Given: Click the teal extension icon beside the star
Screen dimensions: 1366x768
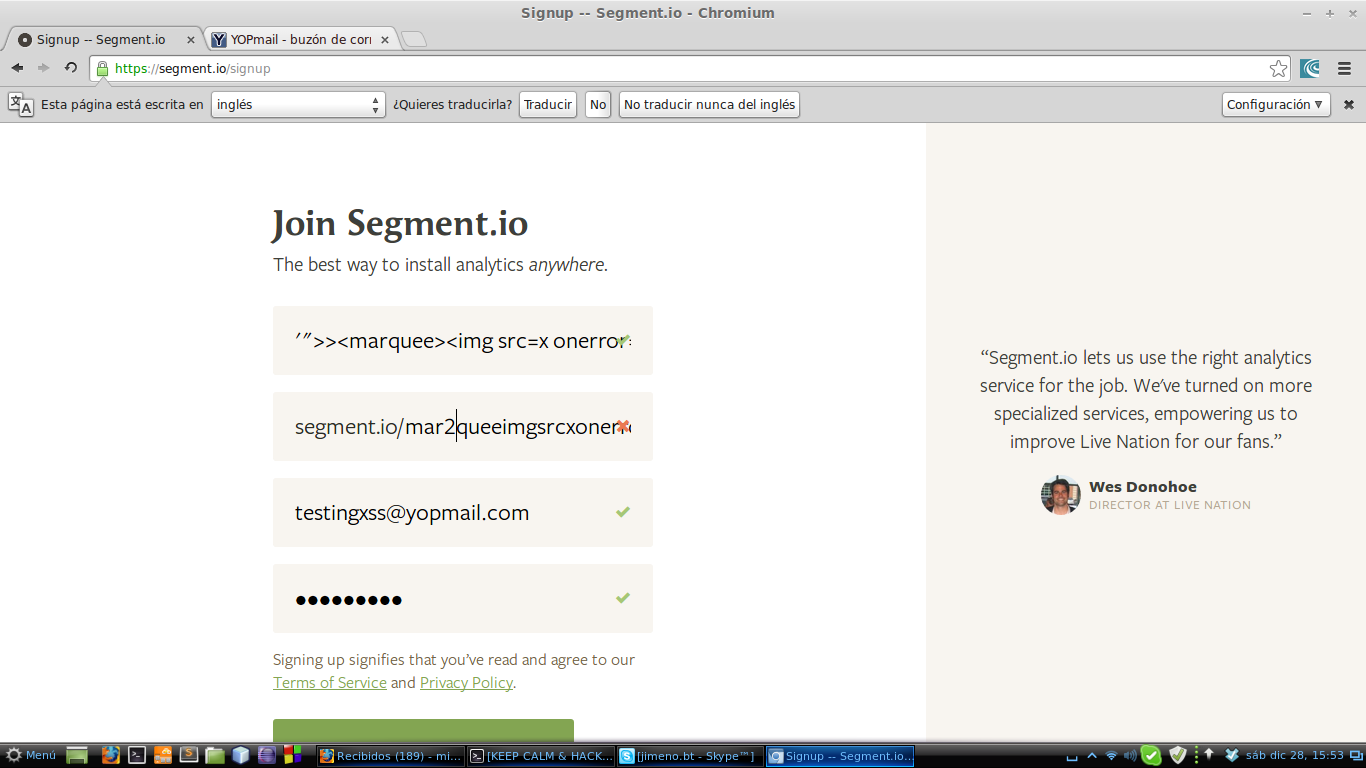Looking at the screenshot, I should (1310, 69).
